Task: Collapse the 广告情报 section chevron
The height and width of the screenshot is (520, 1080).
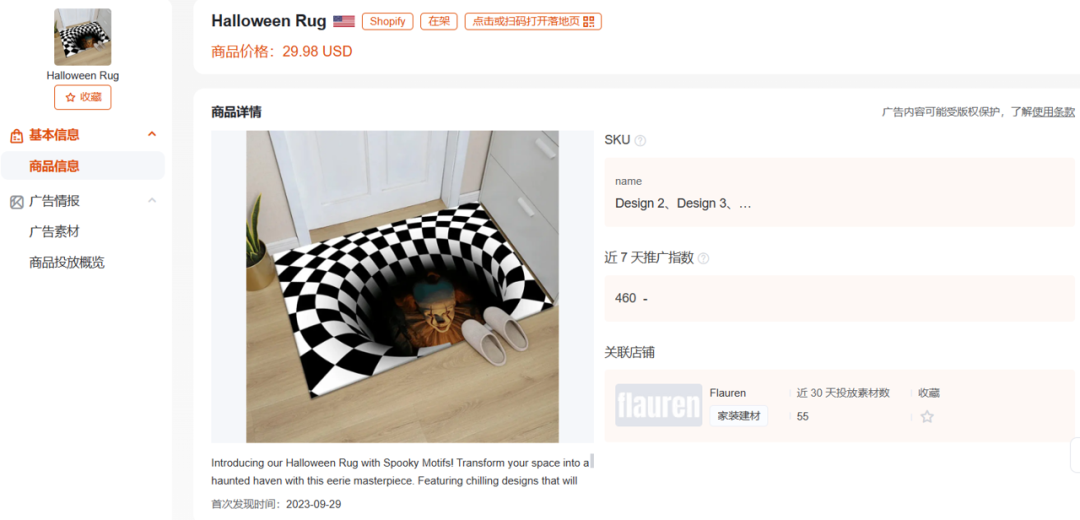Action: pos(152,200)
